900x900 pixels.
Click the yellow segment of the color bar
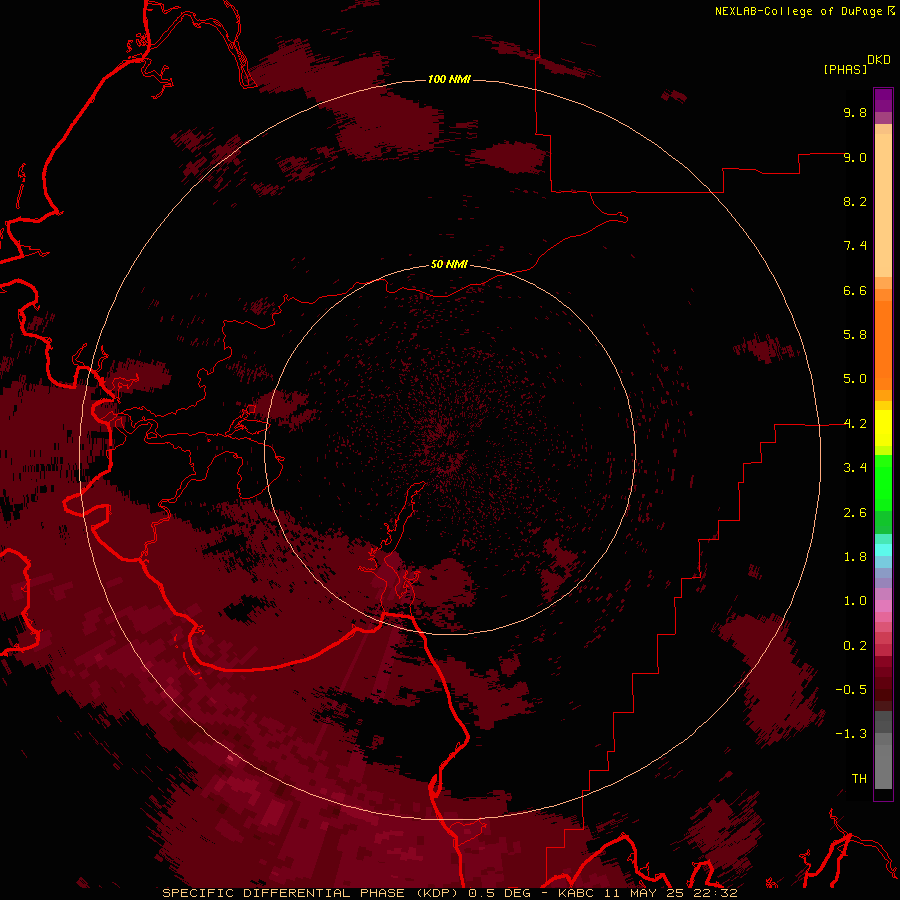pos(883,428)
